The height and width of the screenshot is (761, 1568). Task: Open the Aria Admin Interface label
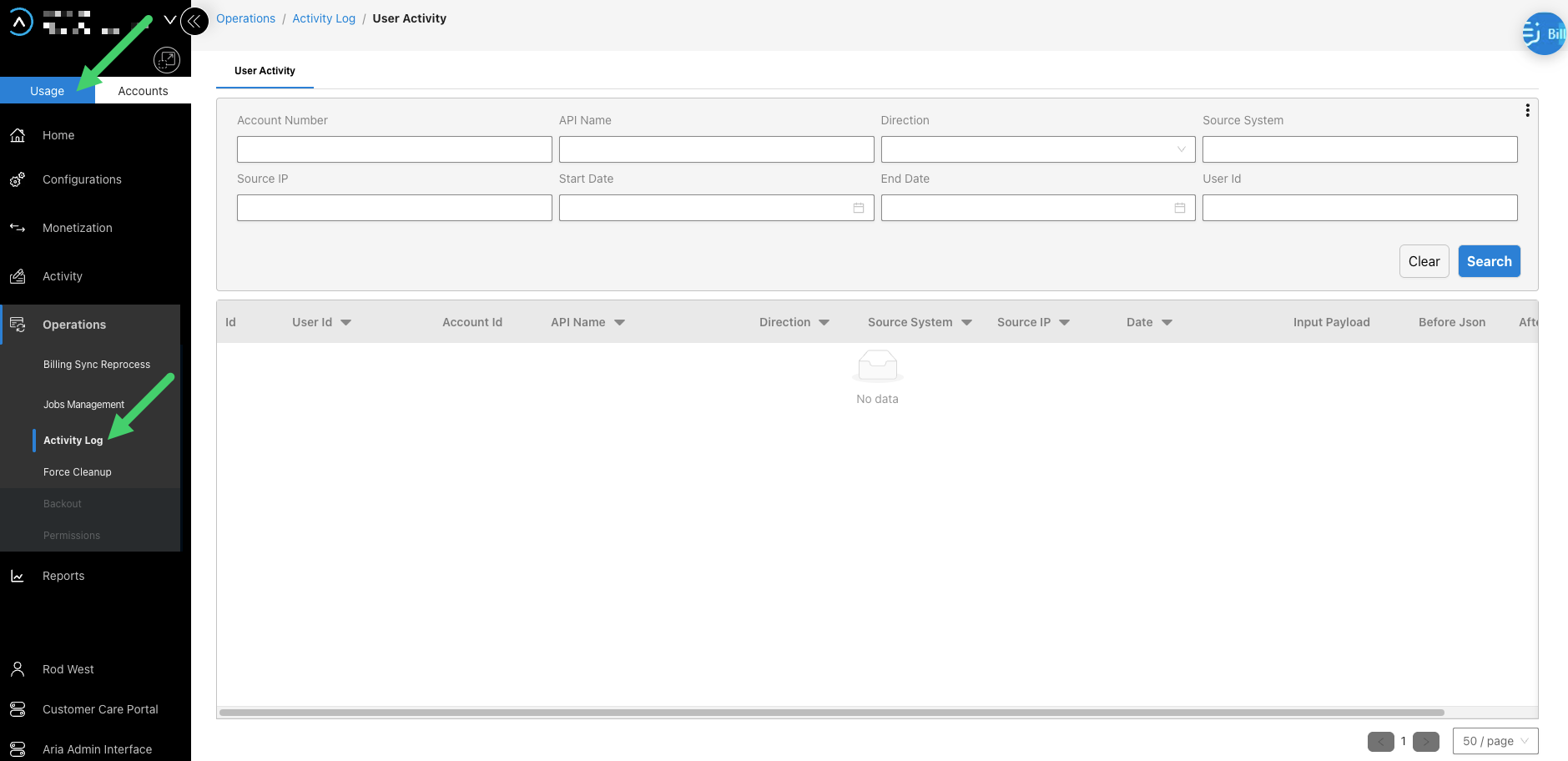pos(98,749)
